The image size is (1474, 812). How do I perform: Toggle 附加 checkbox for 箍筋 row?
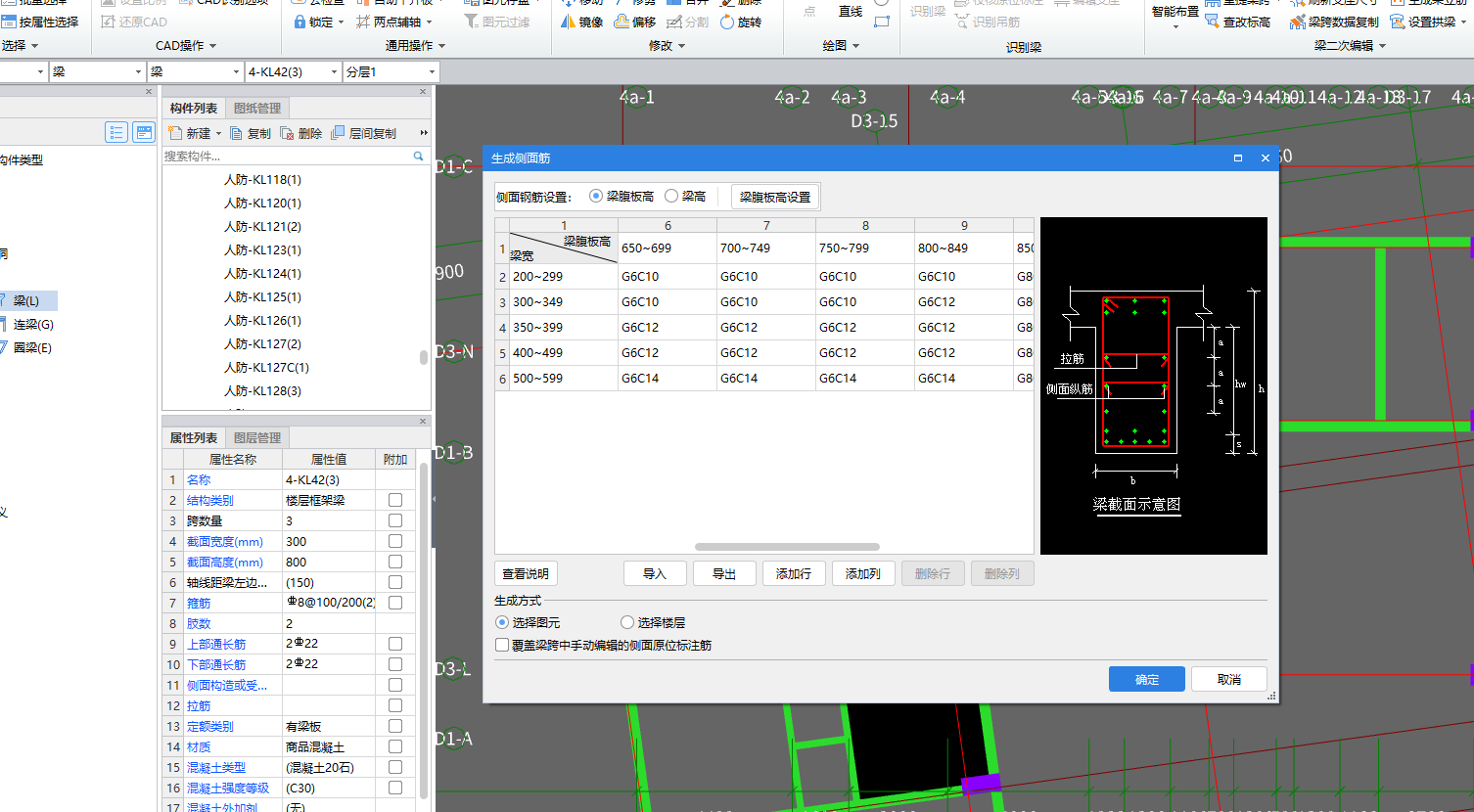point(395,603)
